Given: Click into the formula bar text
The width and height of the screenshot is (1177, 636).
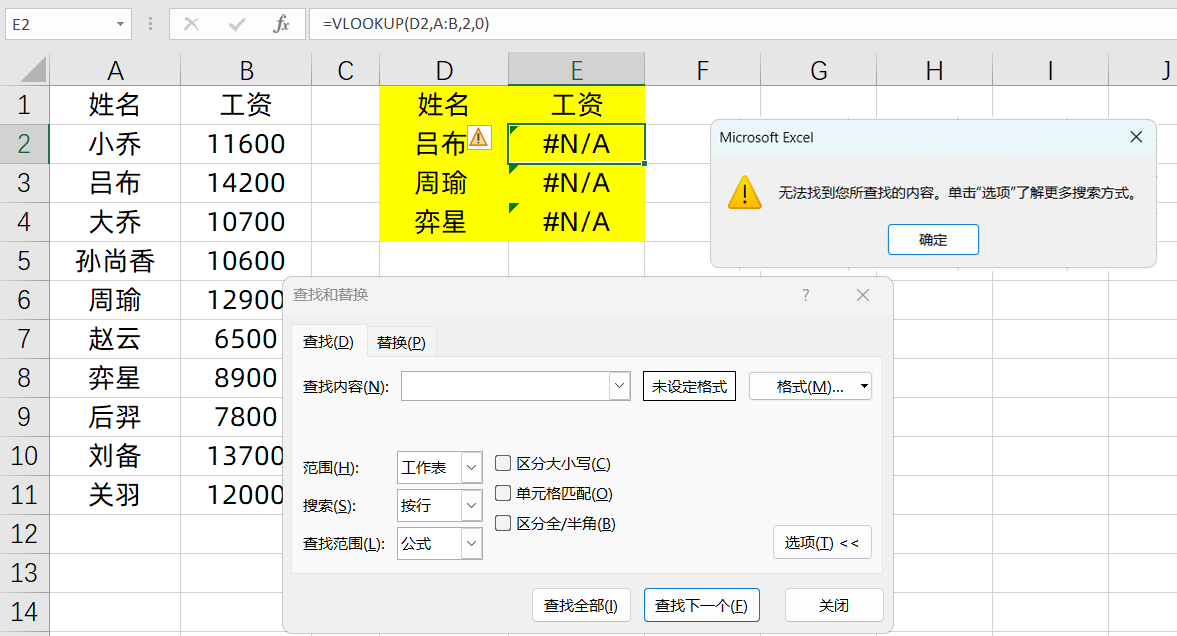Looking at the screenshot, I should click(x=406, y=24).
